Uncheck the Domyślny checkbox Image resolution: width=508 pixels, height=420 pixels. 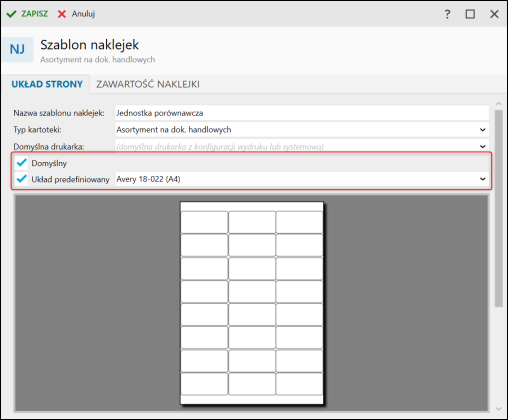pos(22,163)
